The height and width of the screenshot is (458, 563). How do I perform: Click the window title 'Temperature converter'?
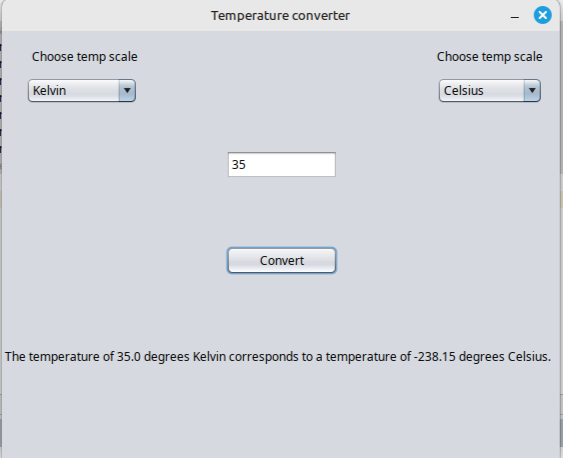280,15
